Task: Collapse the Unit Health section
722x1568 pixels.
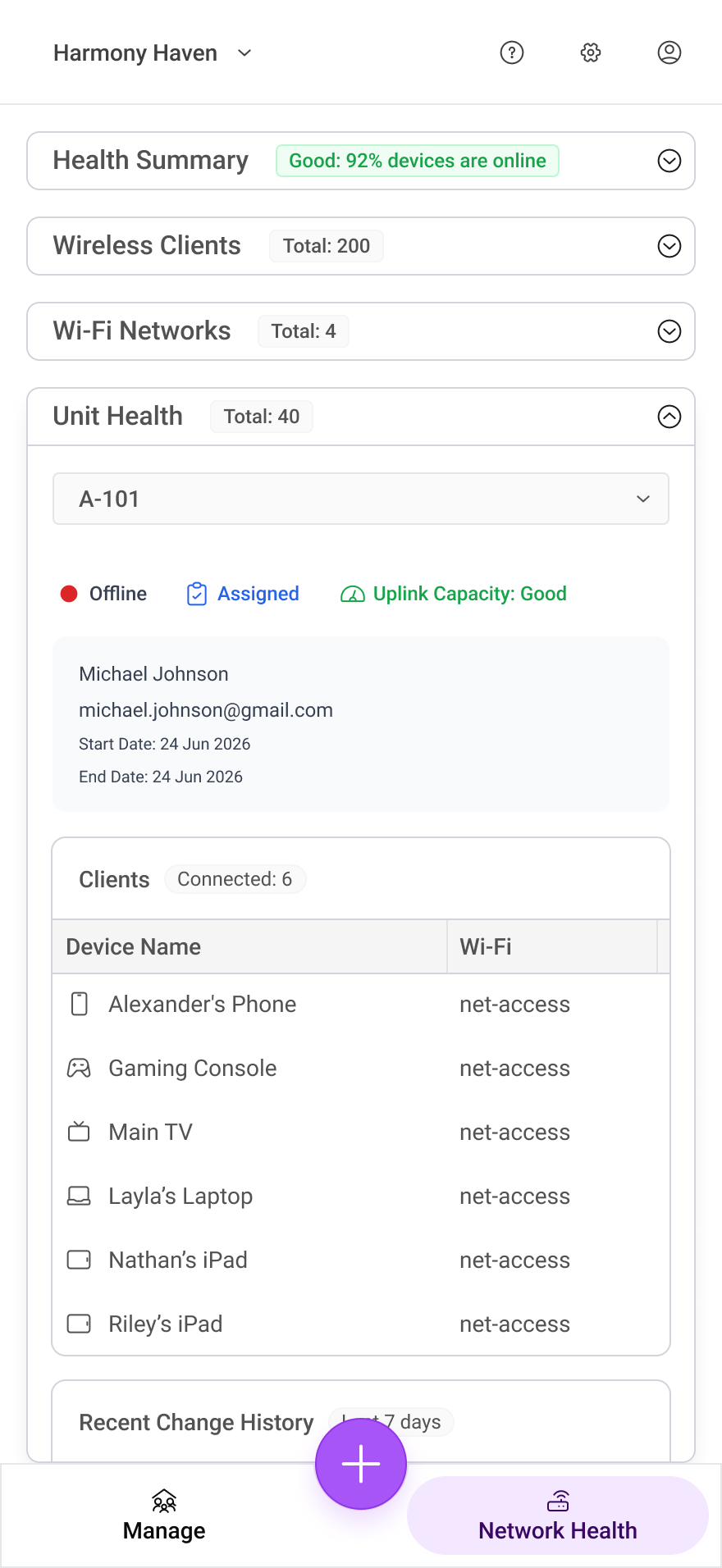Action: (x=669, y=417)
